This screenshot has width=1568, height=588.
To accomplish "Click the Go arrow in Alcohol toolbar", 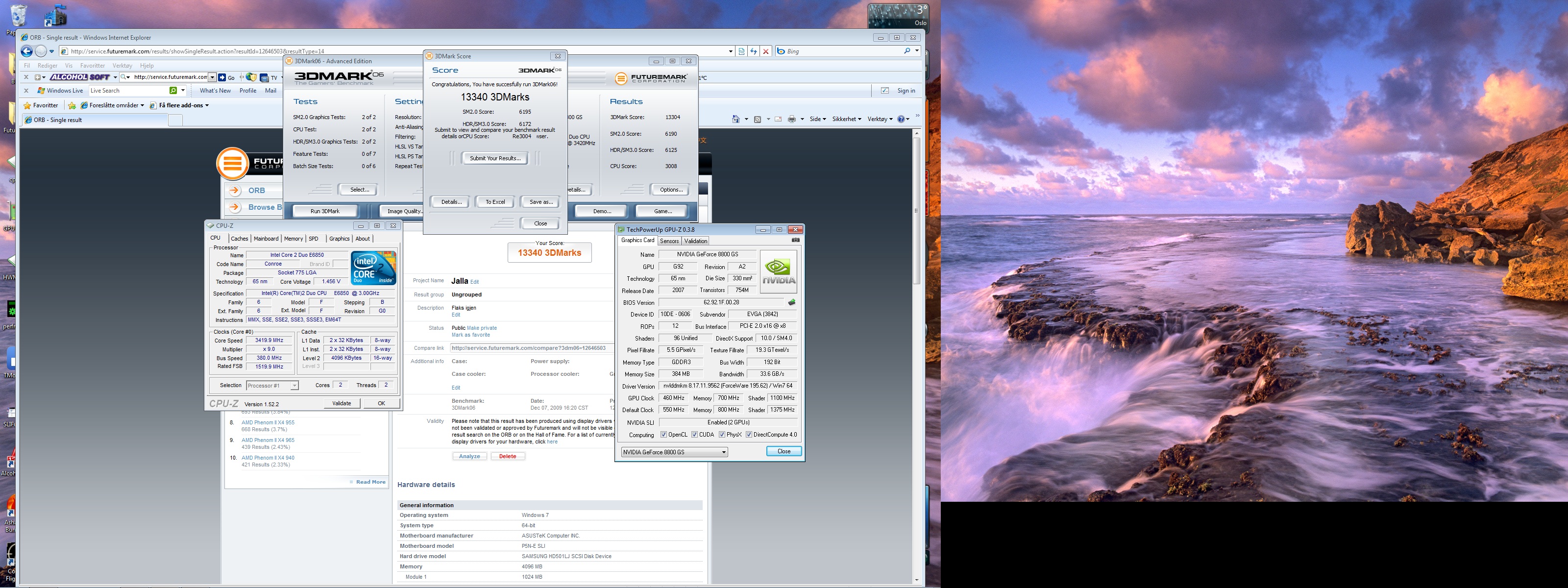I will click(226, 77).
